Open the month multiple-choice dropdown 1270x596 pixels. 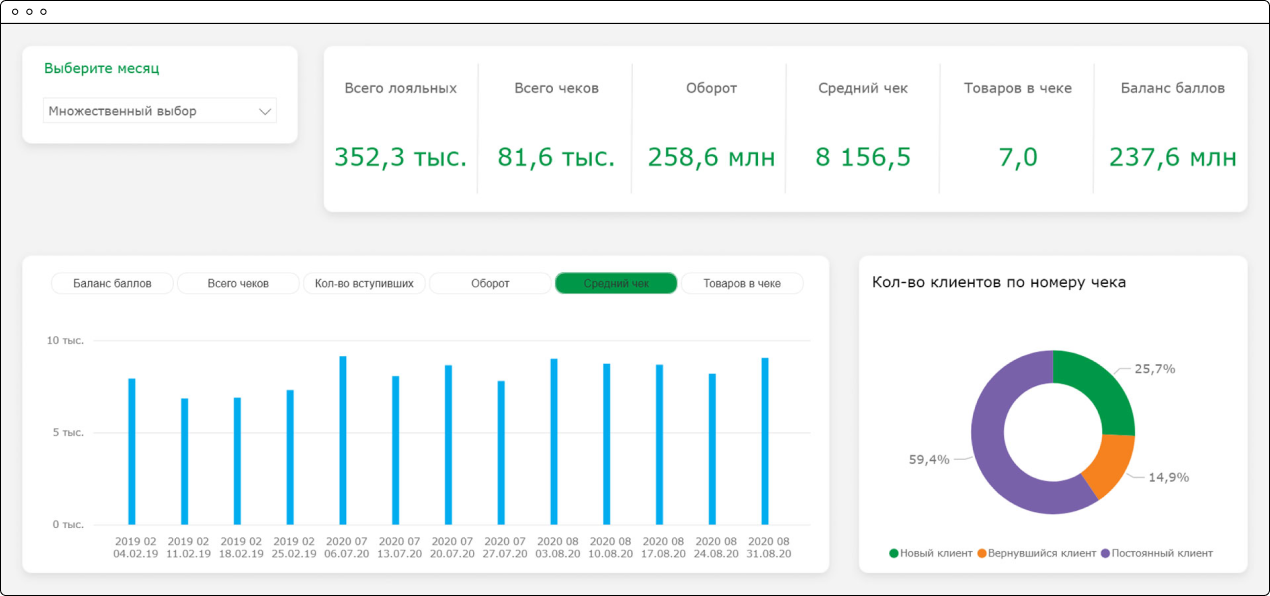[150, 111]
